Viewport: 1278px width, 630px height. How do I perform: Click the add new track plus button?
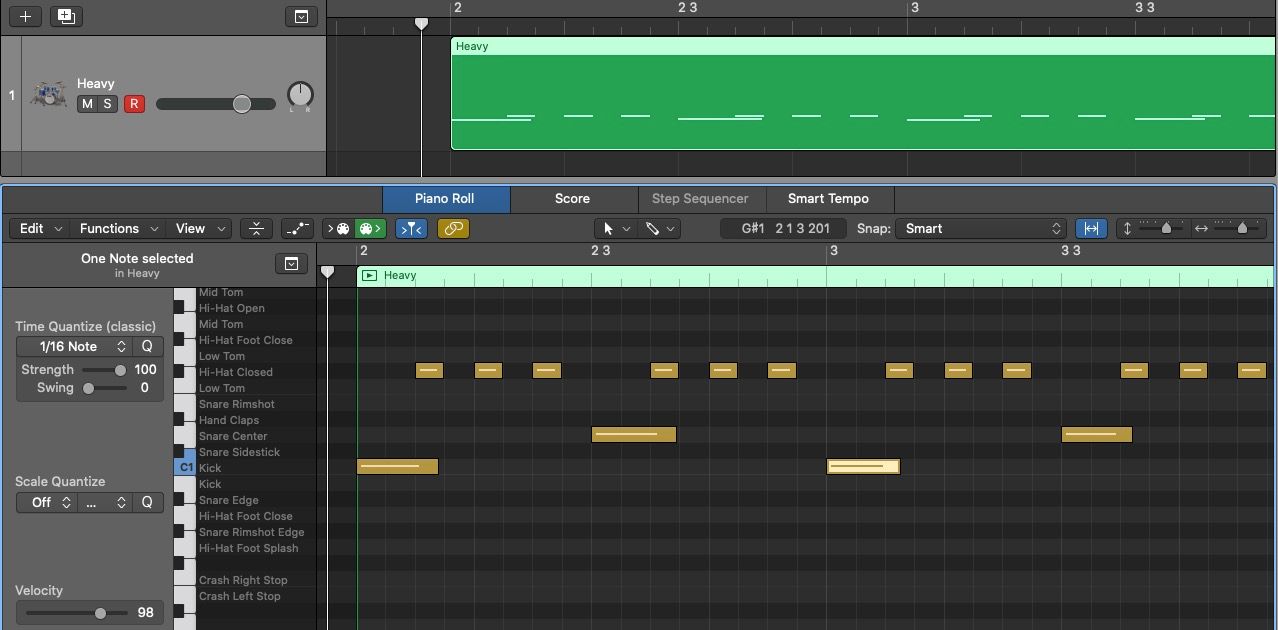[26, 16]
